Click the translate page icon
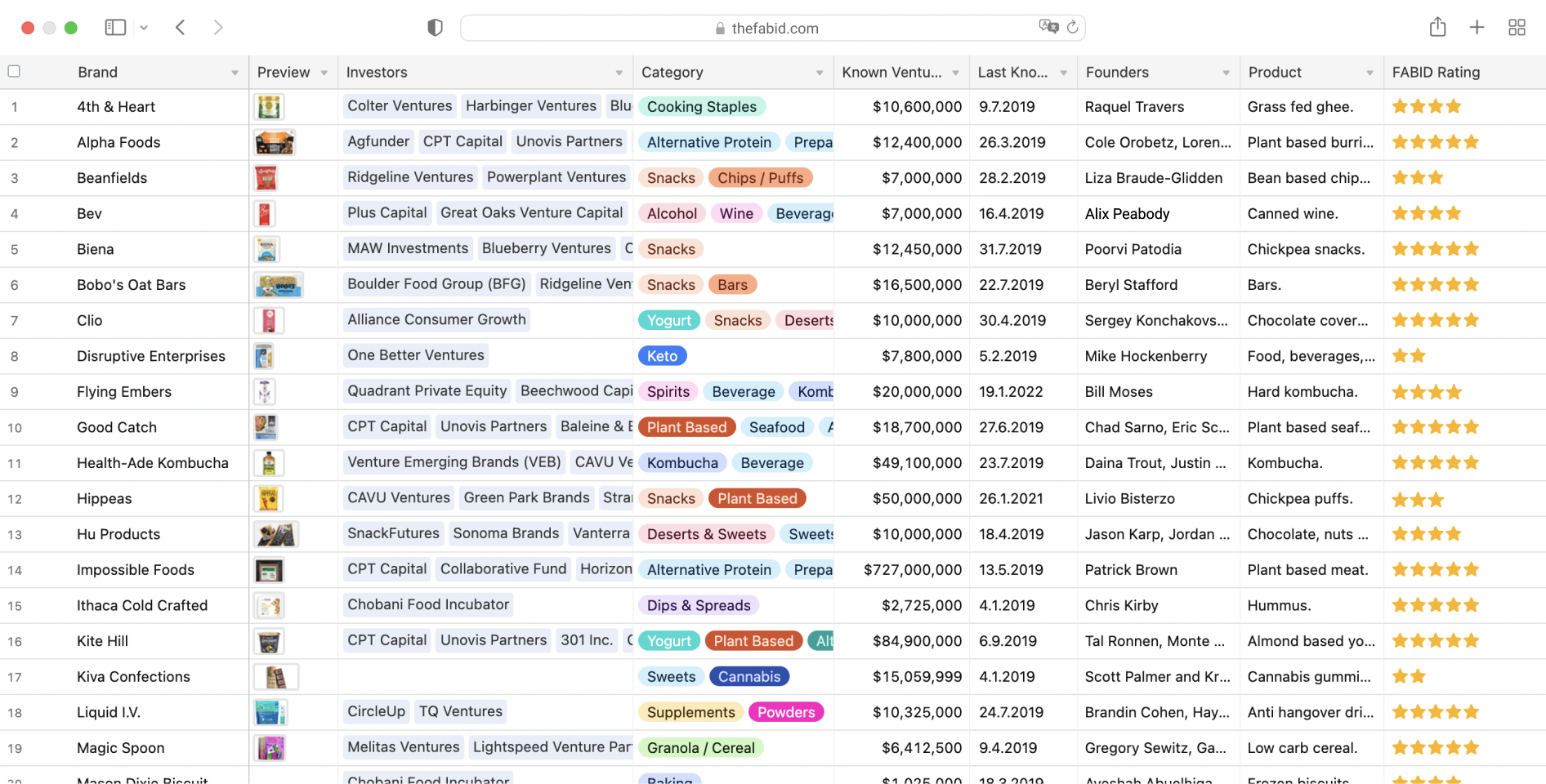 [x=1048, y=27]
